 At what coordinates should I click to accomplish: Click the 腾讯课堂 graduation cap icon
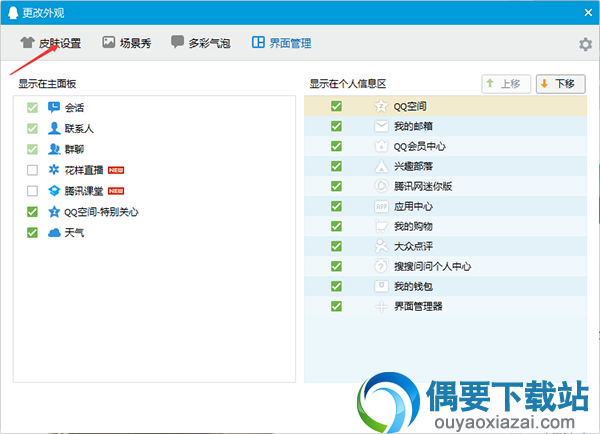[54, 191]
